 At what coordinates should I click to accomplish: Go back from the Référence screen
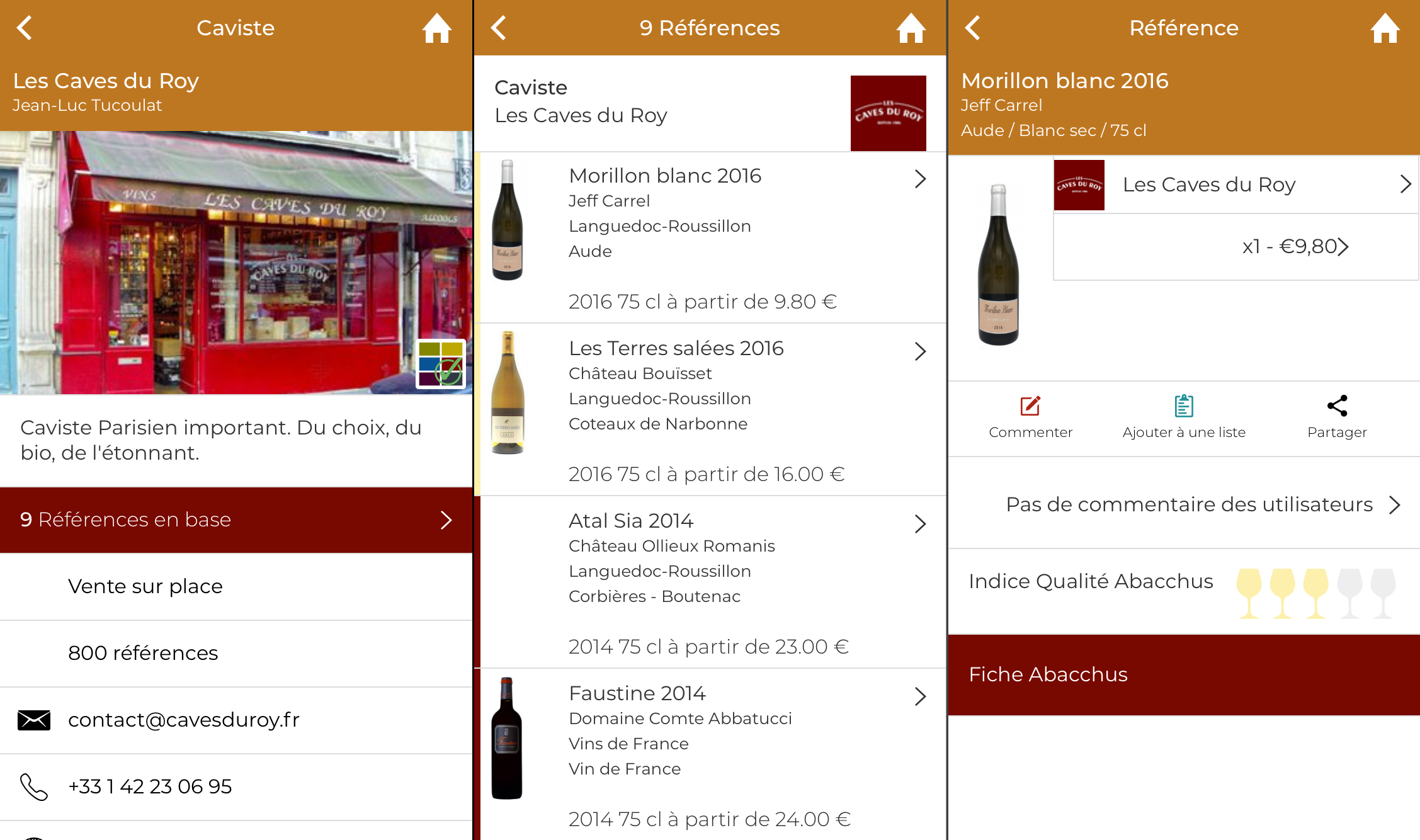tap(973, 28)
